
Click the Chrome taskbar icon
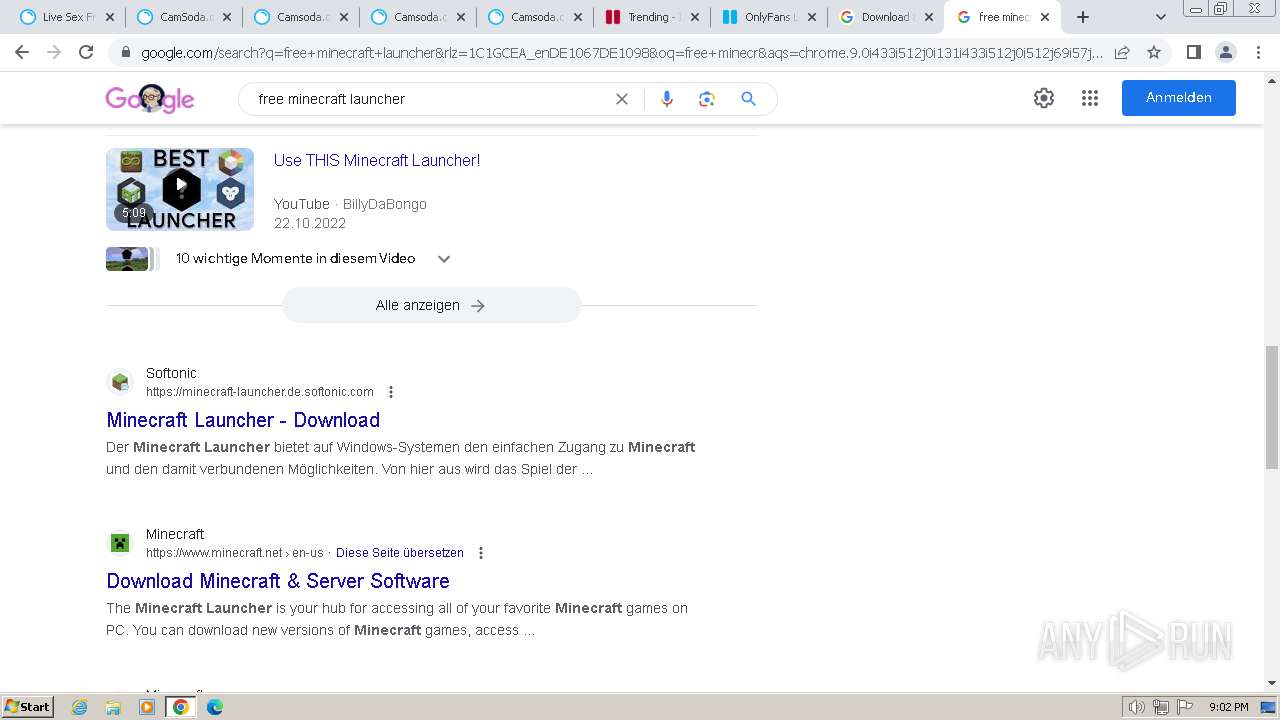point(181,707)
